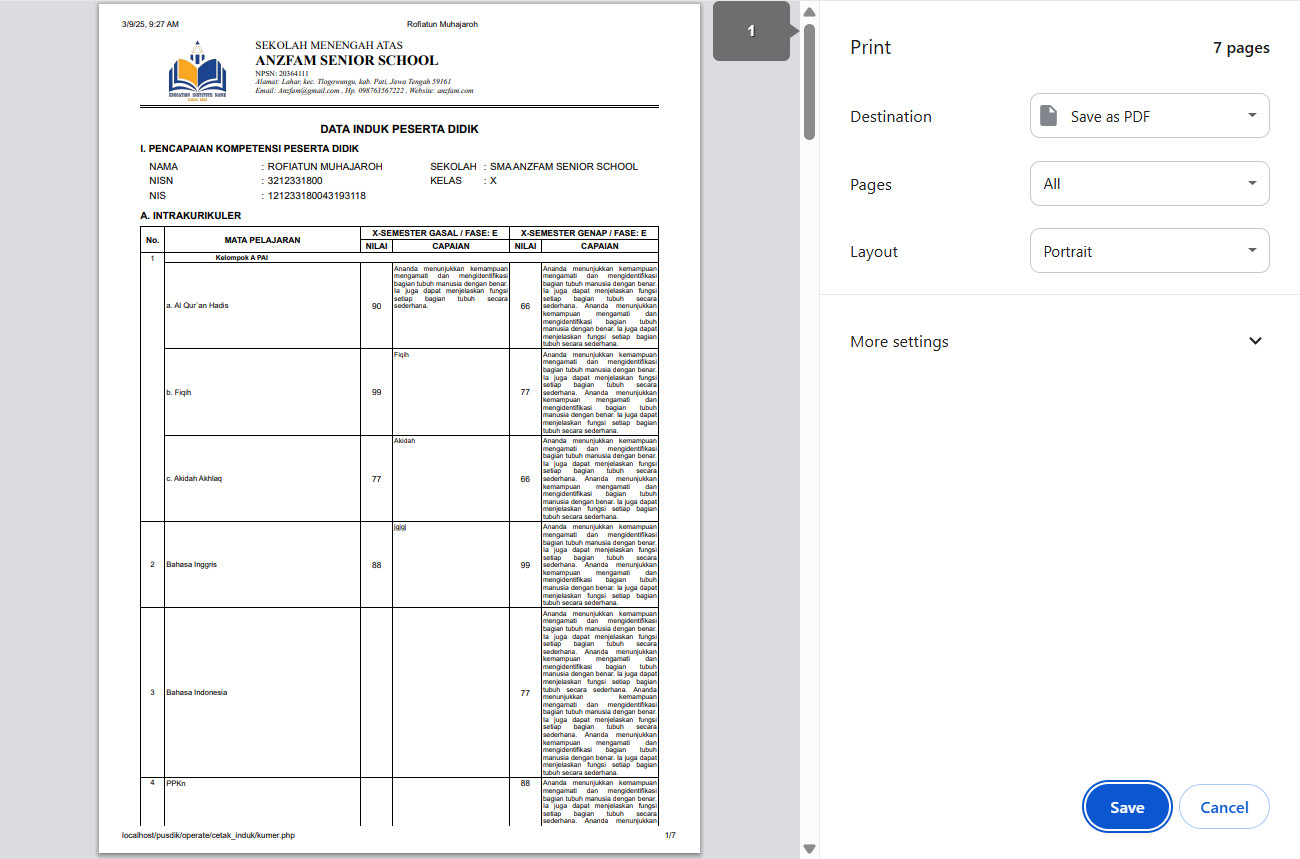The height and width of the screenshot is (859, 1300).
Task: Open the Pages dropdown set to All
Action: pyautogui.click(x=1149, y=184)
